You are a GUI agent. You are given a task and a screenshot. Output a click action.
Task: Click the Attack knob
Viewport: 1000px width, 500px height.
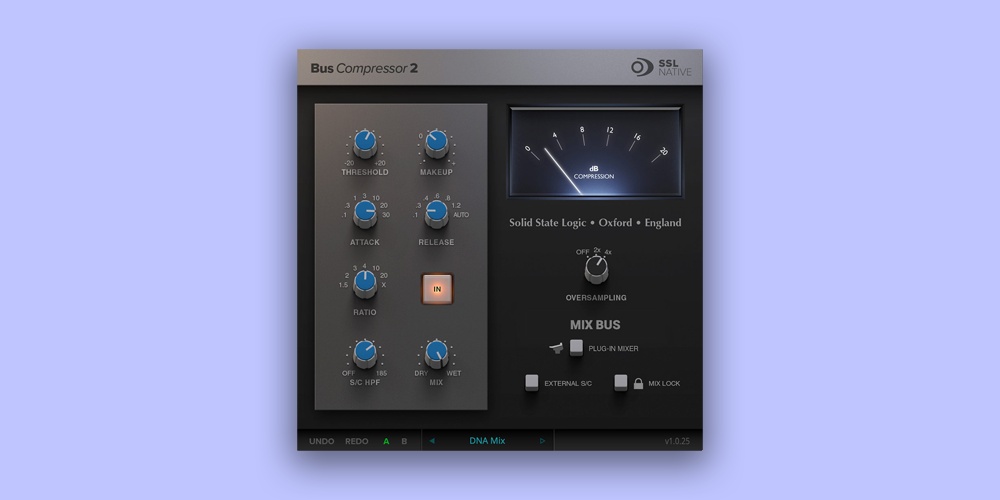click(365, 213)
